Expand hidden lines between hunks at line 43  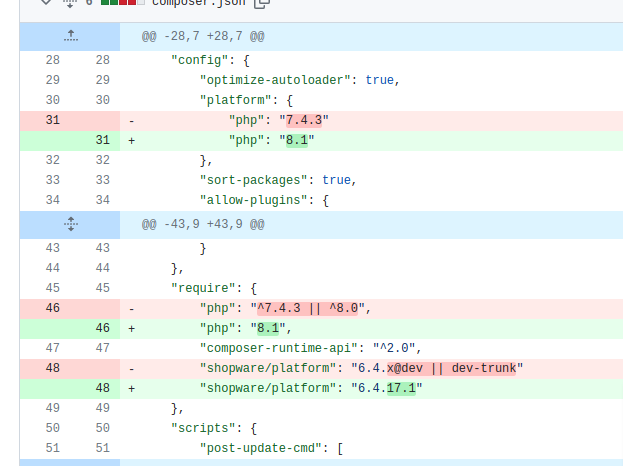pyautogui.click(x=70, y=224)
